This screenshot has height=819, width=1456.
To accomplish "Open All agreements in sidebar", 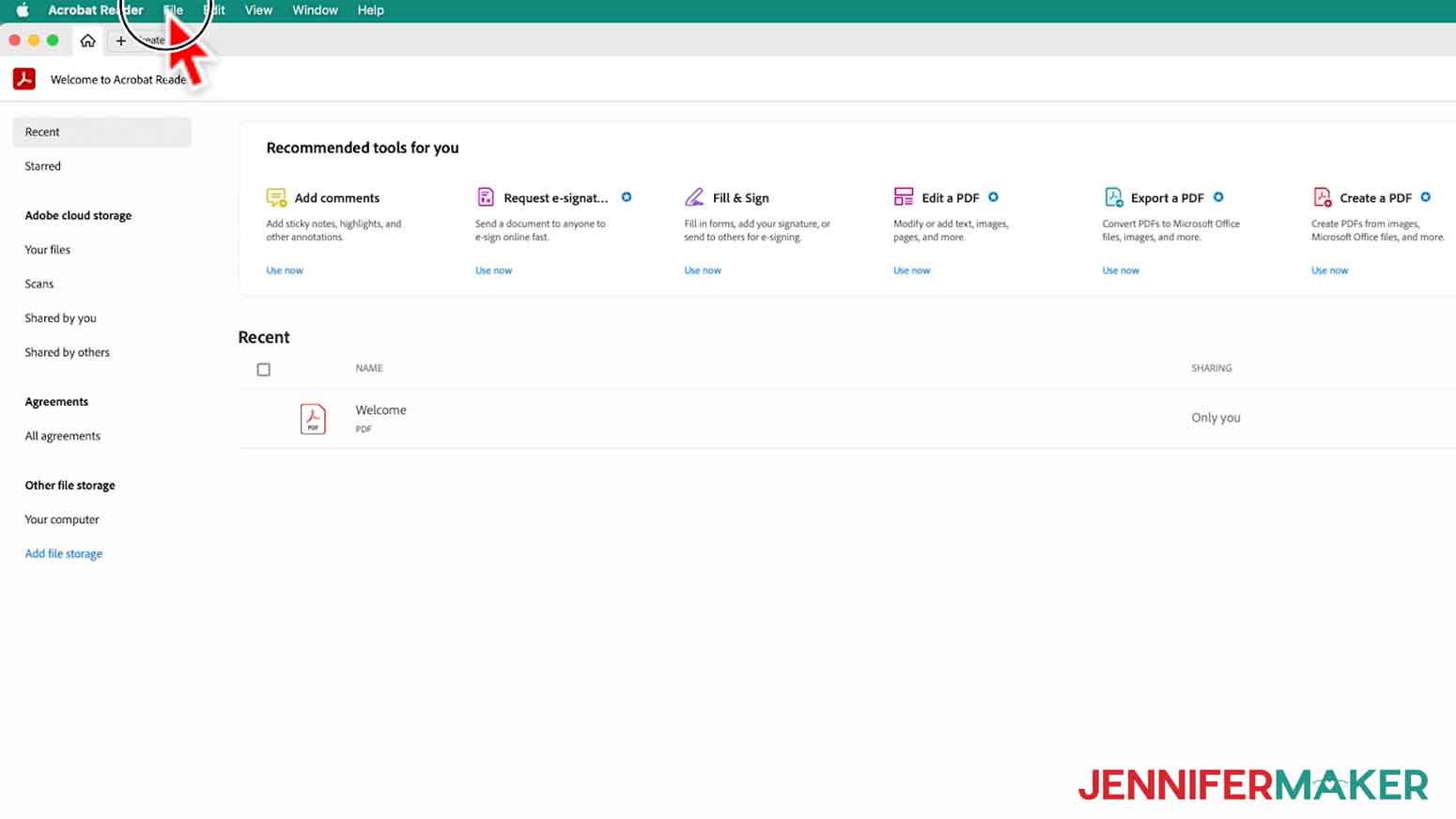I will pos(63,436).
